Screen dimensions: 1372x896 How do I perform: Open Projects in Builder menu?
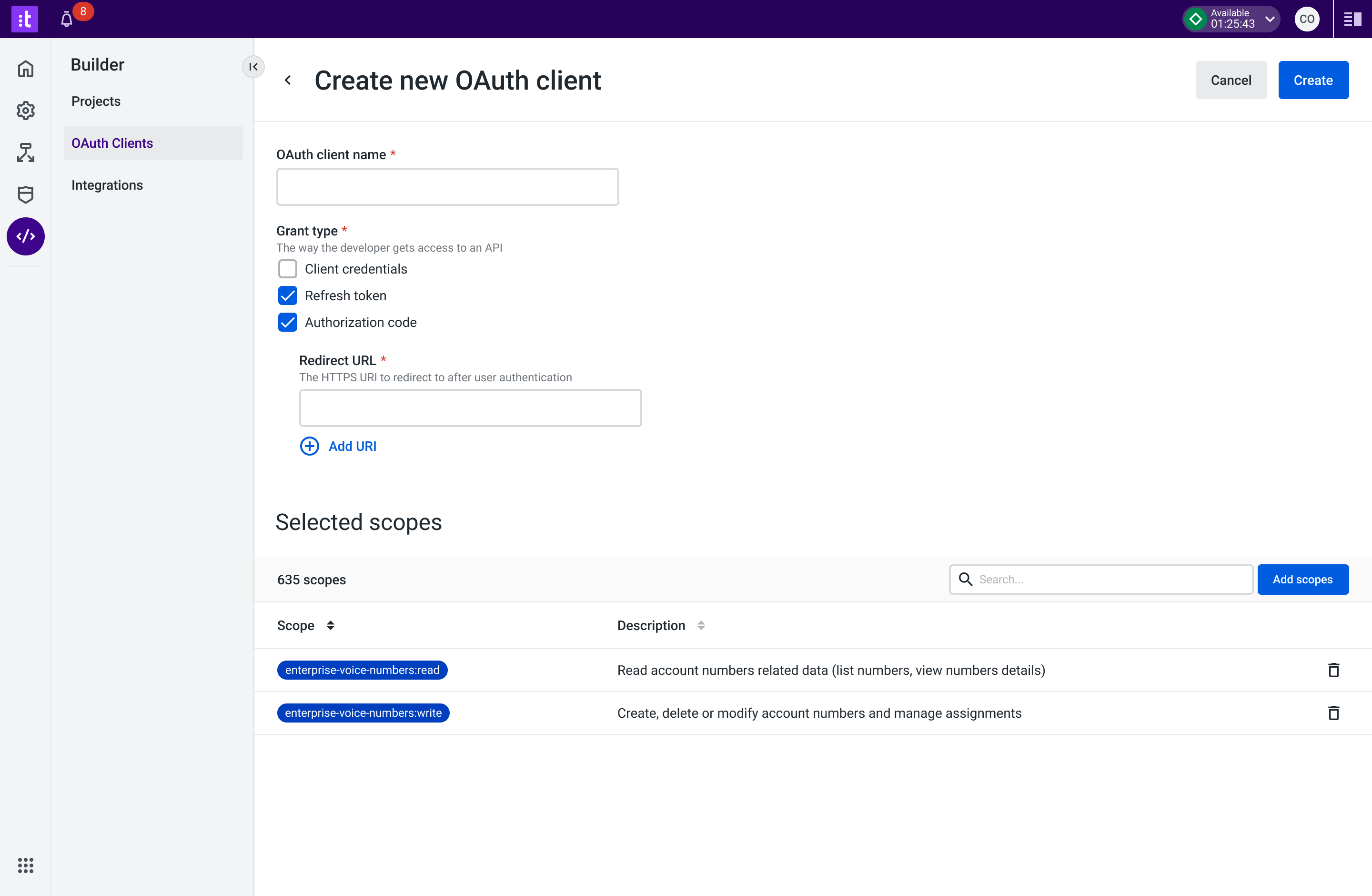pos(96,102)
